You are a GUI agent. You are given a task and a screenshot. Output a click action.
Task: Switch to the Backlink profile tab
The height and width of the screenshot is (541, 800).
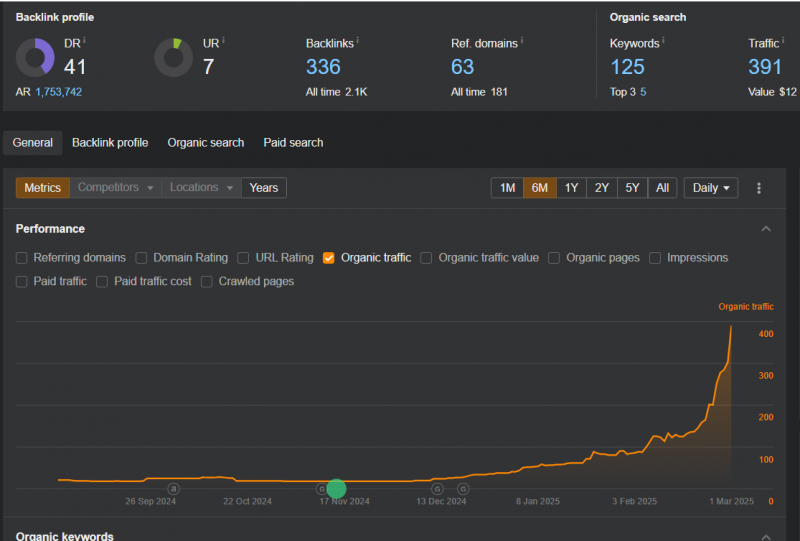pyautogui.click(x=110, y=143)
